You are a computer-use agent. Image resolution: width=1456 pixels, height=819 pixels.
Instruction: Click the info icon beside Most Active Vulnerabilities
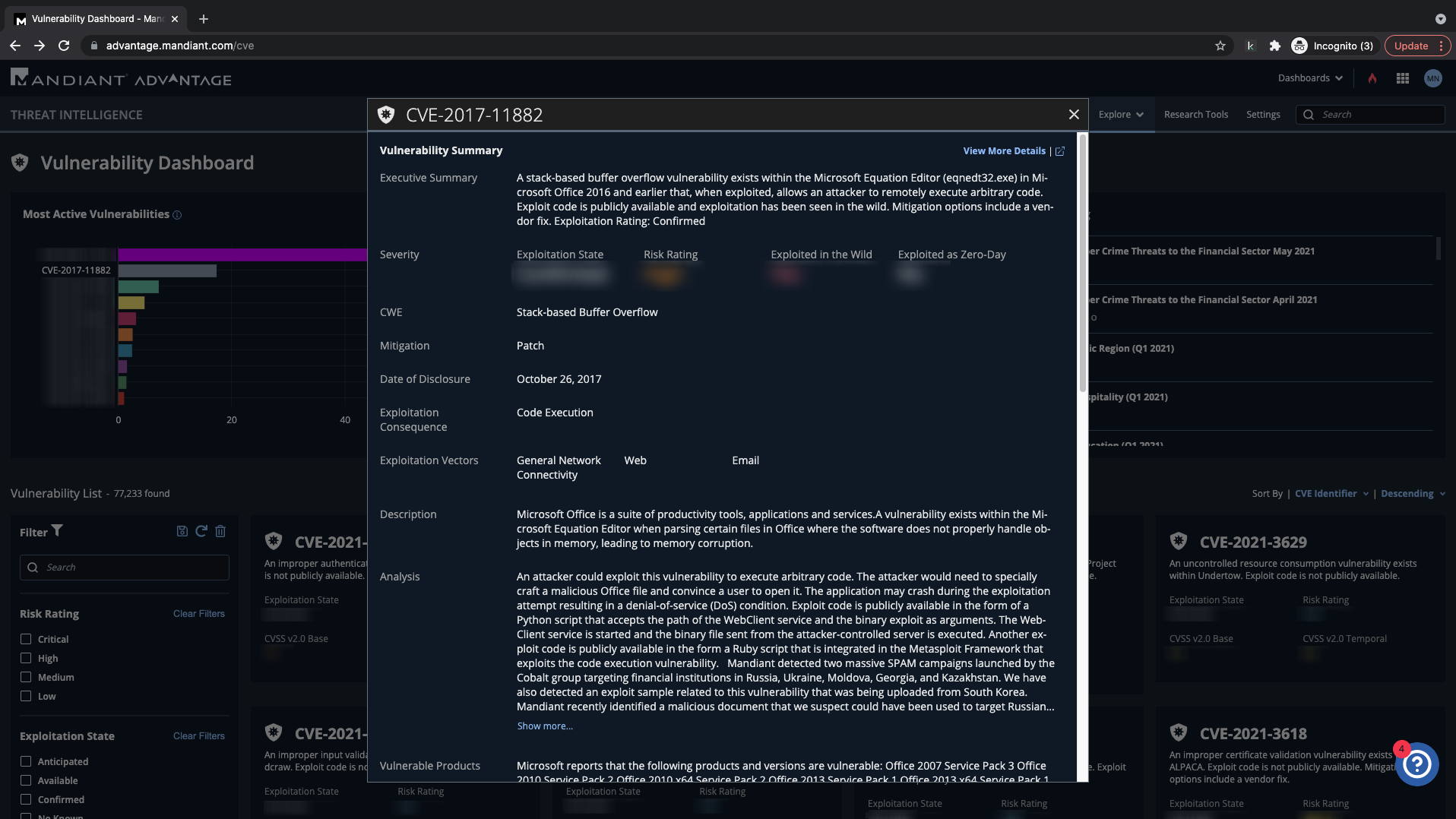coord(177,215)
